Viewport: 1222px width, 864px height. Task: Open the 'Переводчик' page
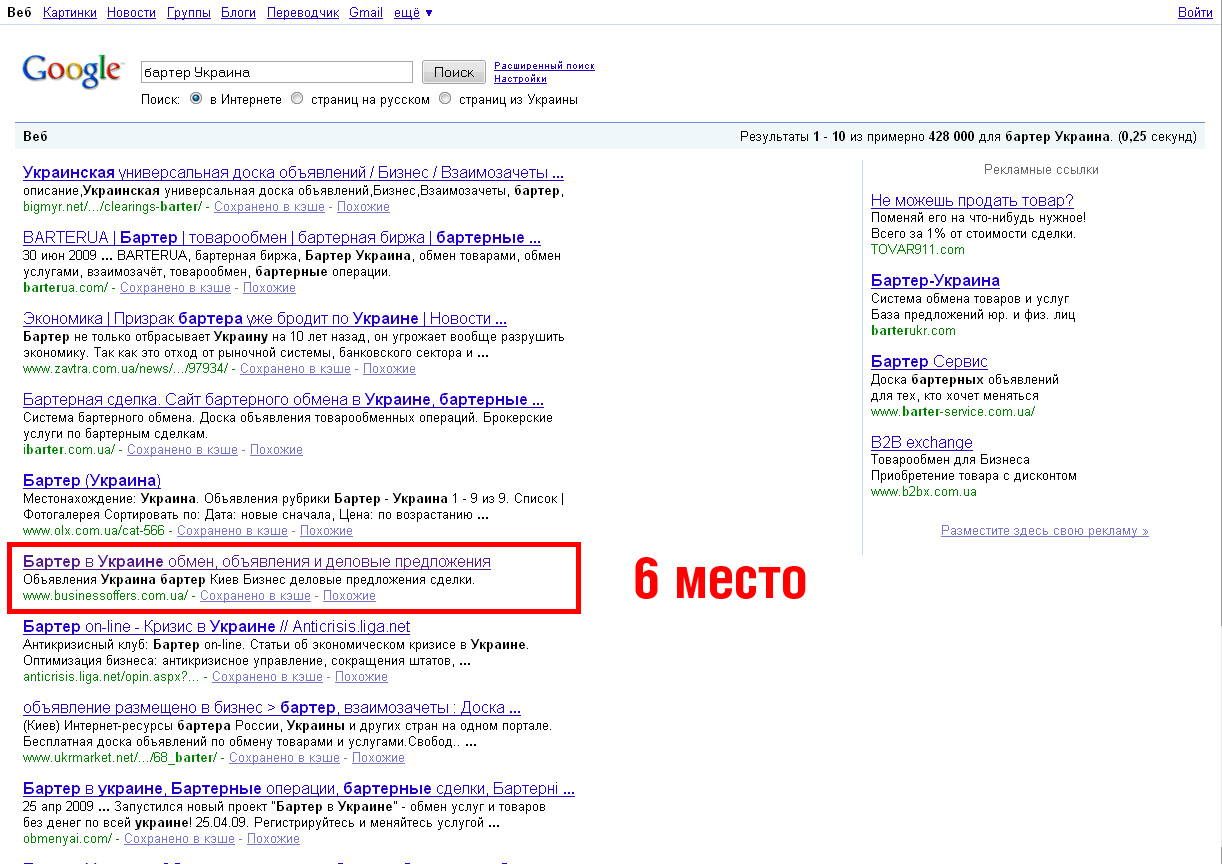[x=301, y=12]
